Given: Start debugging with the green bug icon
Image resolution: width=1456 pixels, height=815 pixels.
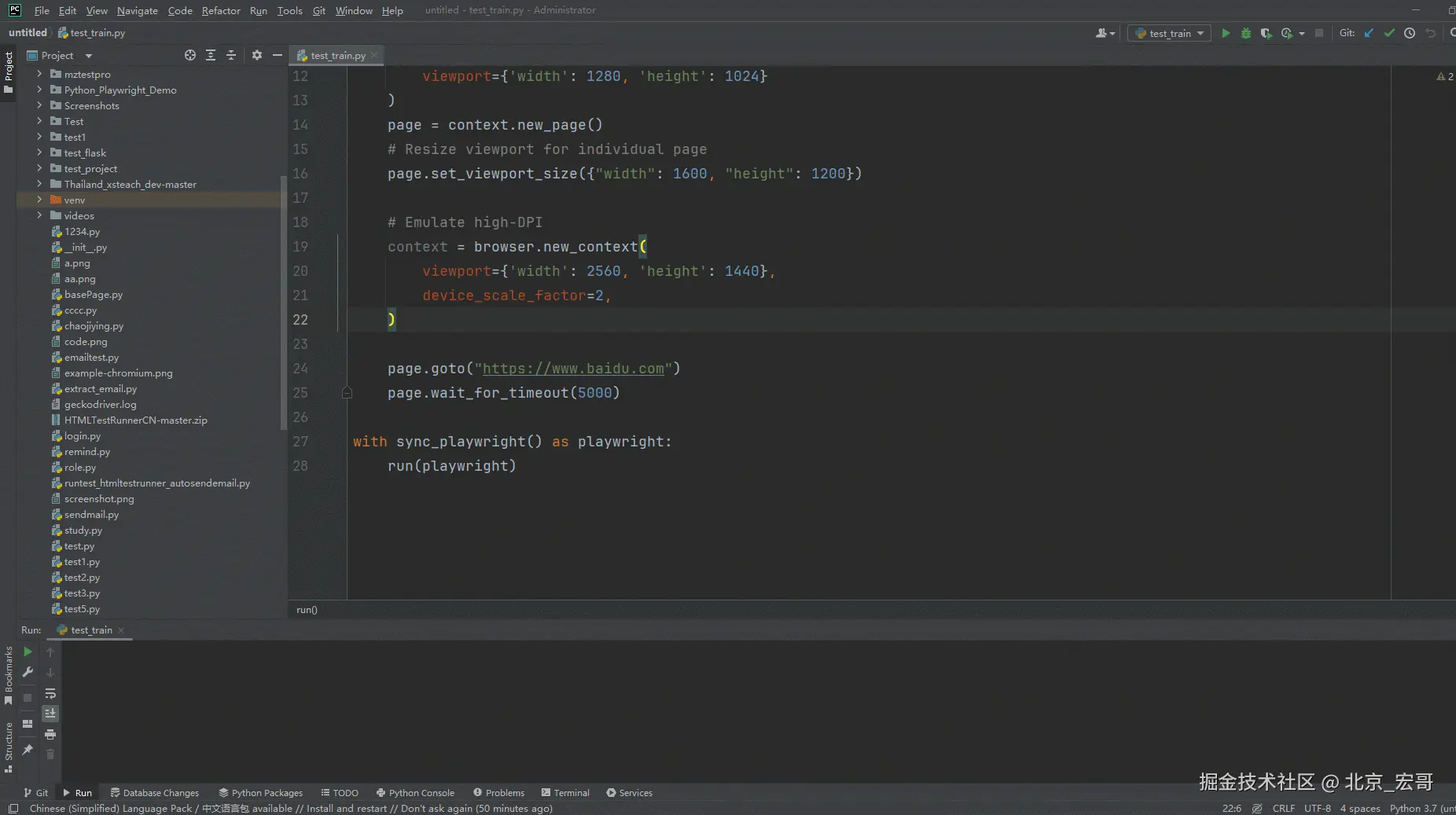Looking at the screenshot, I should tap(1245, 33).
